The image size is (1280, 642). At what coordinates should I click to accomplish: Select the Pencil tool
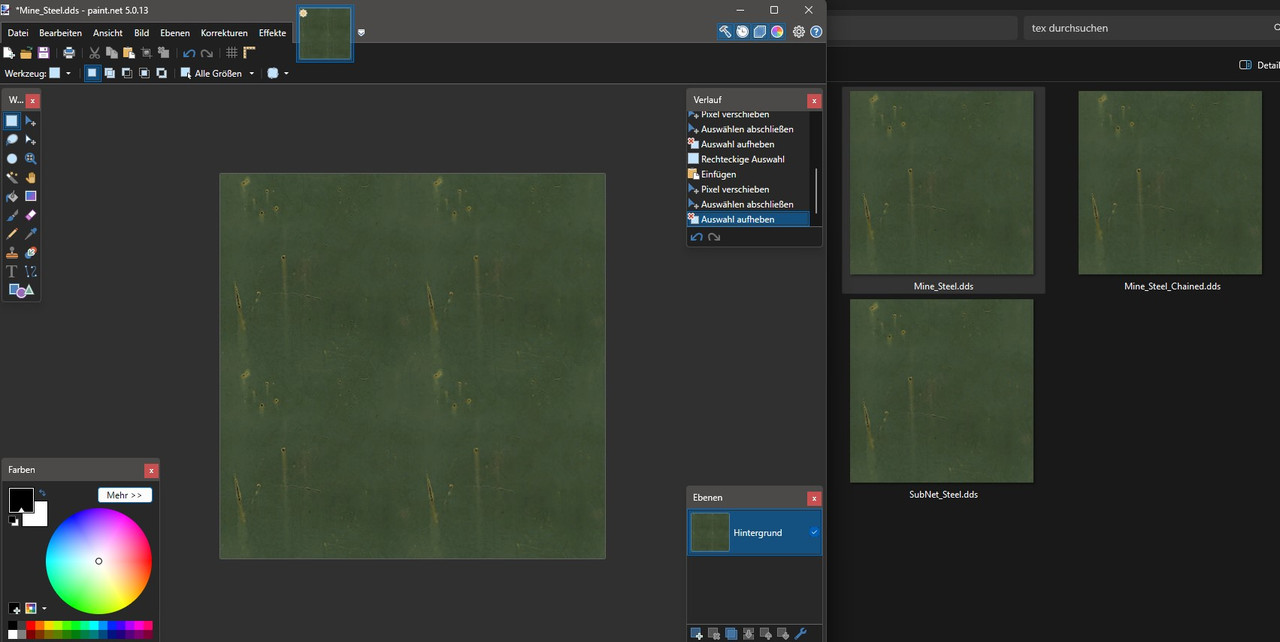(12, 233)
